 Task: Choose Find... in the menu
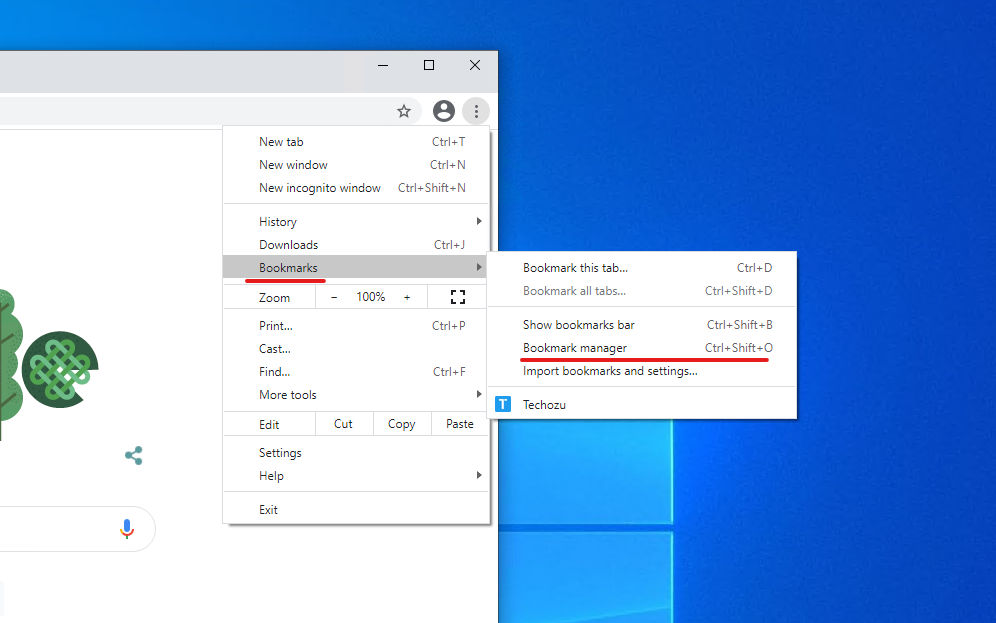(356, 372)
